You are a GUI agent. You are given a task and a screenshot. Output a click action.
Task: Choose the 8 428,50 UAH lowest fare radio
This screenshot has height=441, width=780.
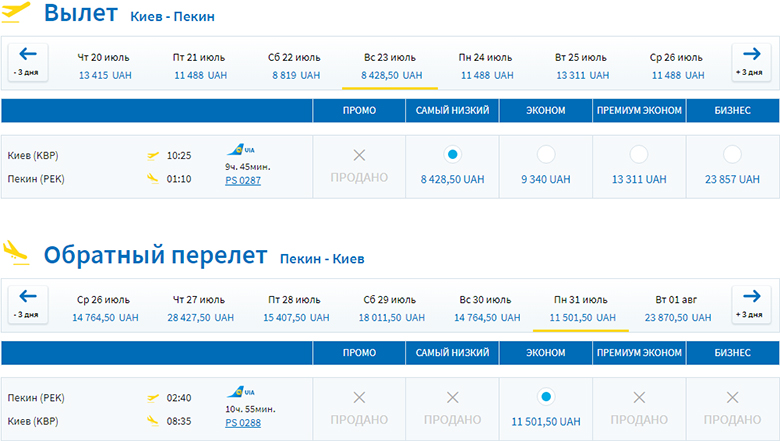[452, 154]
